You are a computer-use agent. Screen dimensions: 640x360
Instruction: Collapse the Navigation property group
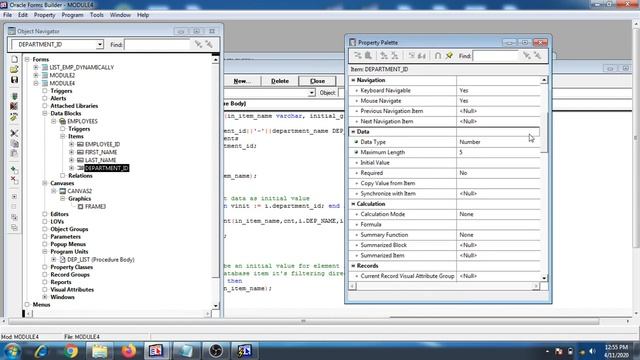point(353,80)
